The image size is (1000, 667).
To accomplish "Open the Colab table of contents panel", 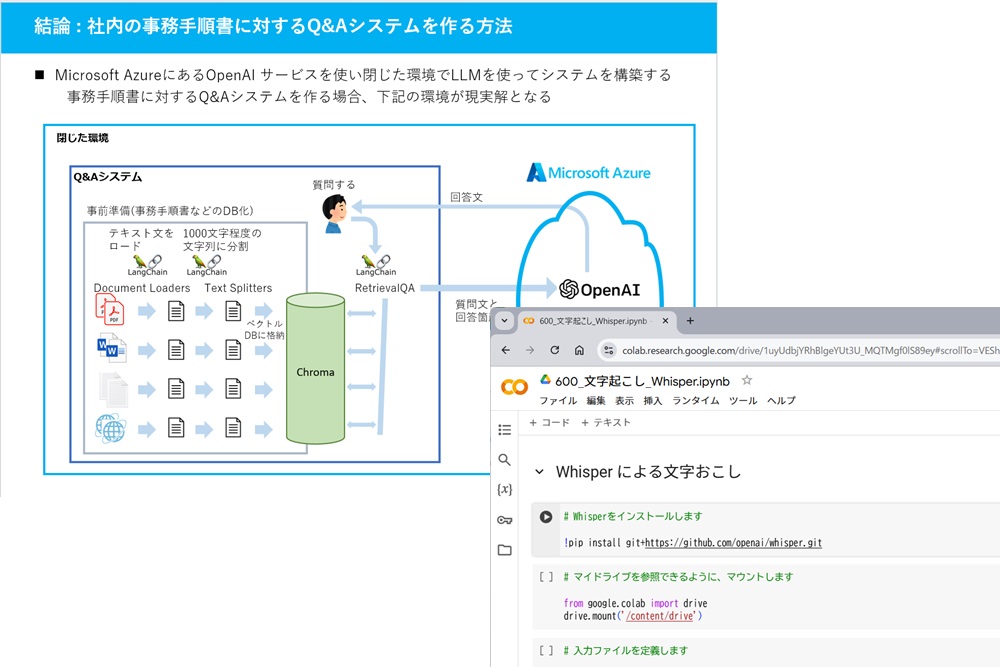I will click(x=504, y=430).
